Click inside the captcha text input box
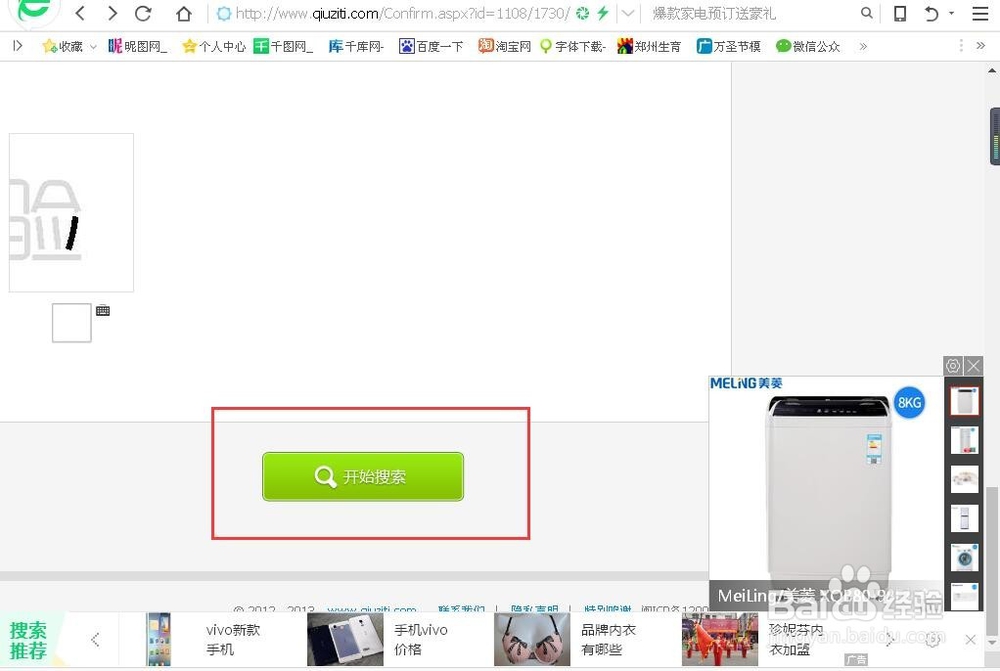 [70, 322]
